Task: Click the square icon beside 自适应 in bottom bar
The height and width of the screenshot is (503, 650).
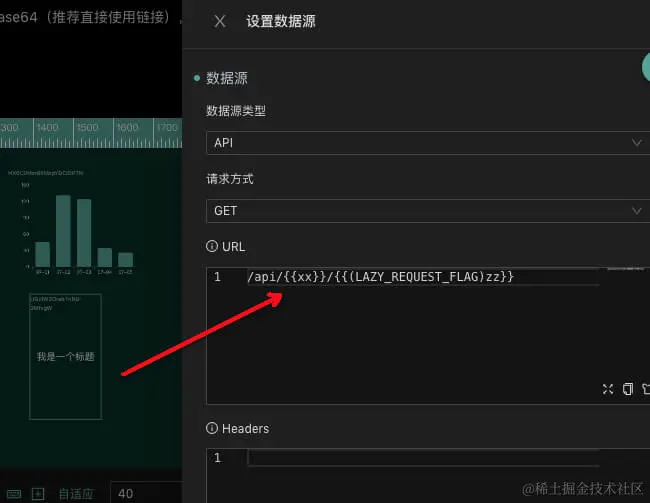Action: 38,493
